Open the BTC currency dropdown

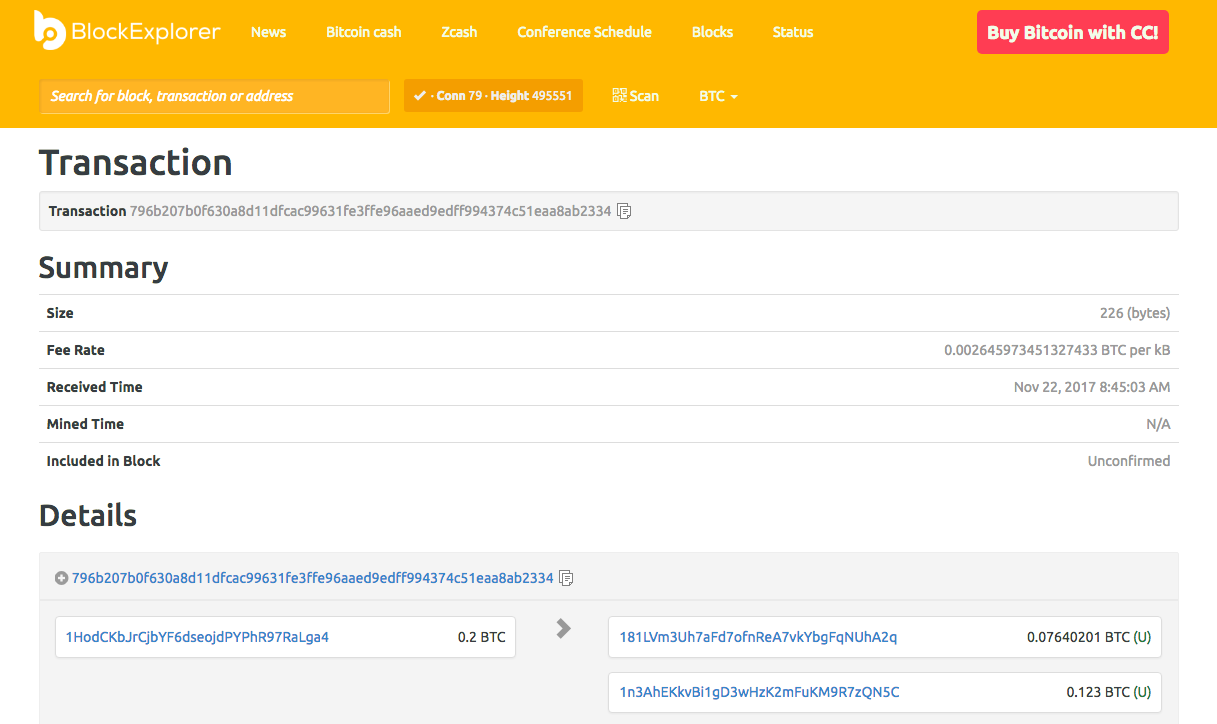[x=718, y=96]
